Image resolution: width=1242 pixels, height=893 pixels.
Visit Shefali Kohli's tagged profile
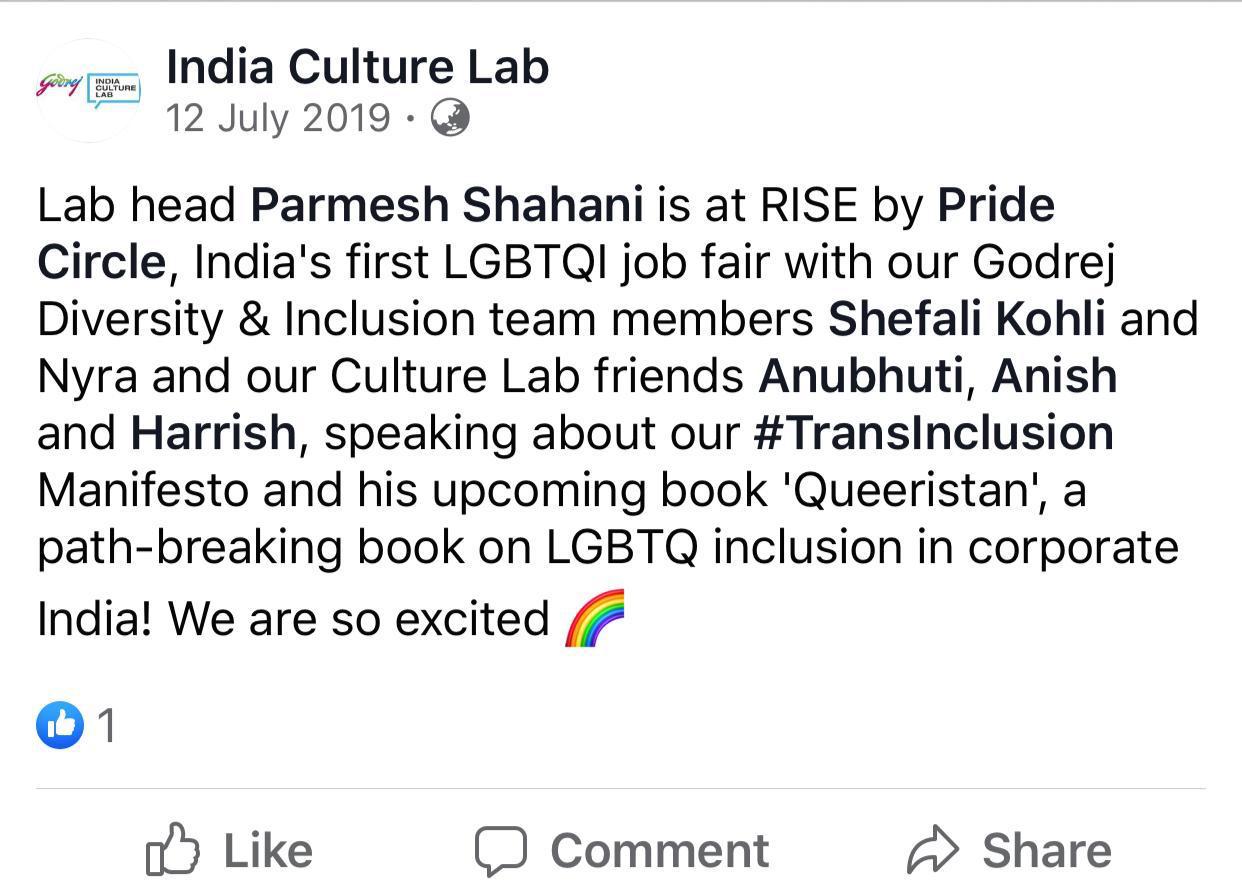click(x=967, y=319)
